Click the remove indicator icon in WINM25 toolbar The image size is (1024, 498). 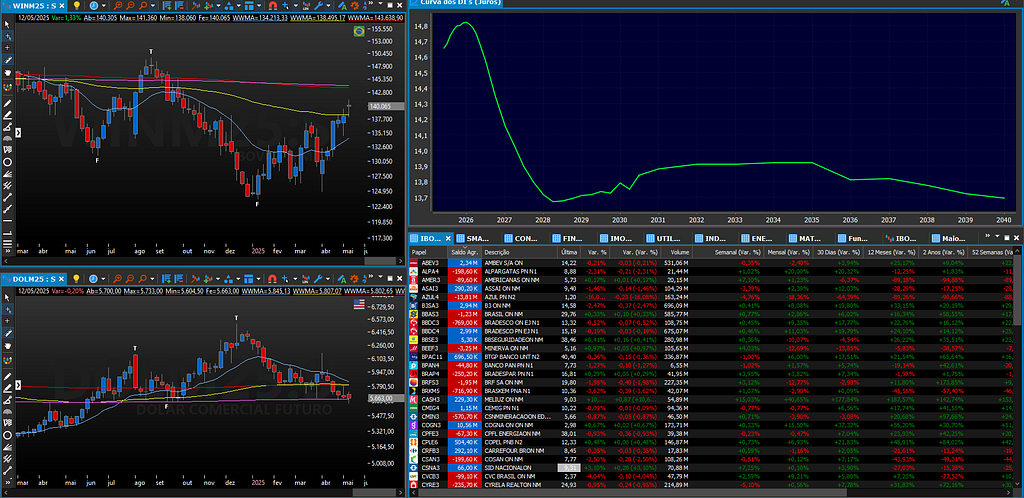[x=179, y=5]
